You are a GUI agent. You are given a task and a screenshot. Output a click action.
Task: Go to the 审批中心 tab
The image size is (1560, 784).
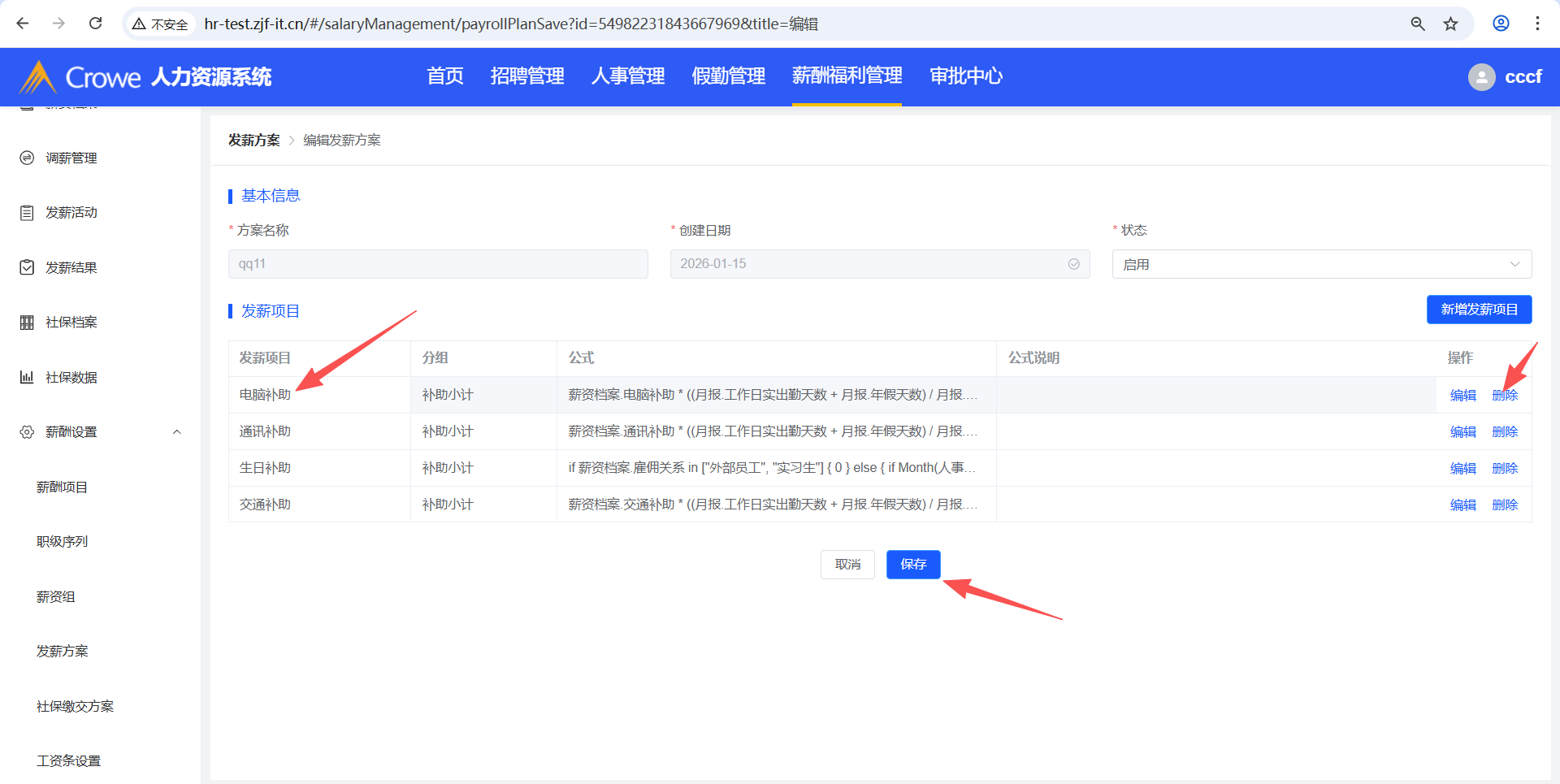coord(965,76)
